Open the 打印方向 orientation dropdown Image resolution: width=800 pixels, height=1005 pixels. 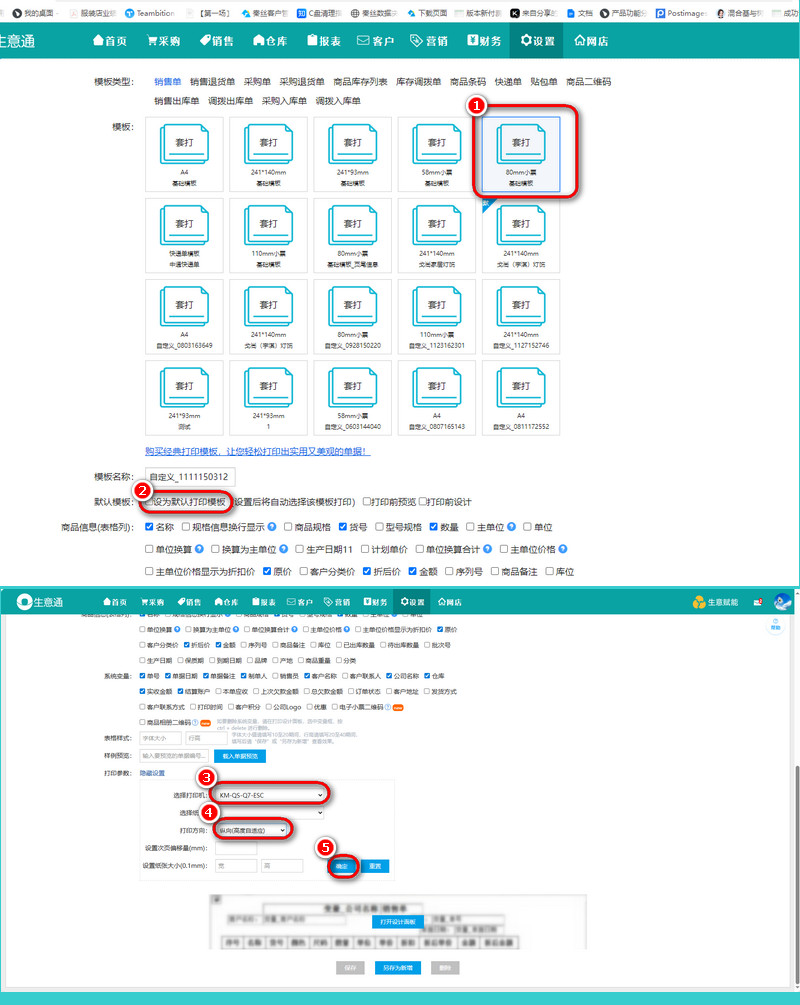(247, 830)
